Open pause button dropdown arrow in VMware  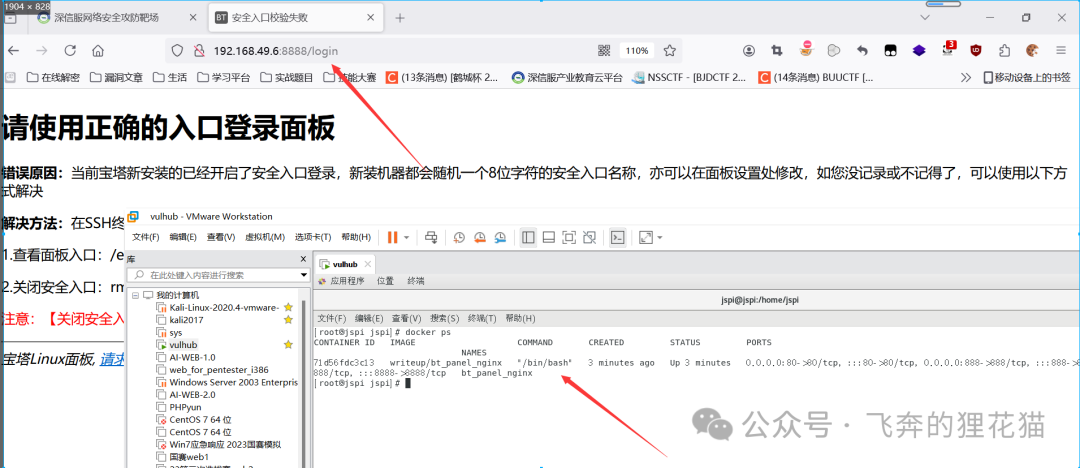pos(406,238)
